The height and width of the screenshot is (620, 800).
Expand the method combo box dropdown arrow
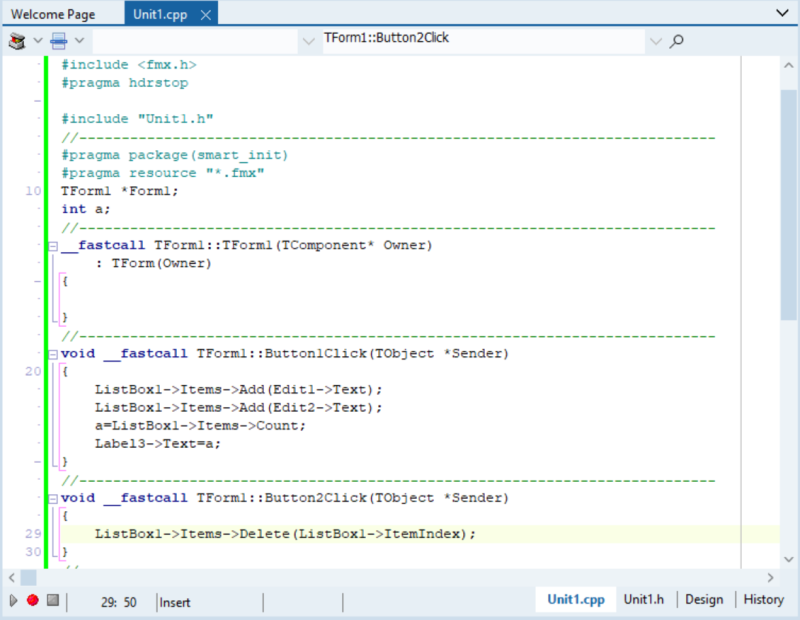[x=656, y=41]
